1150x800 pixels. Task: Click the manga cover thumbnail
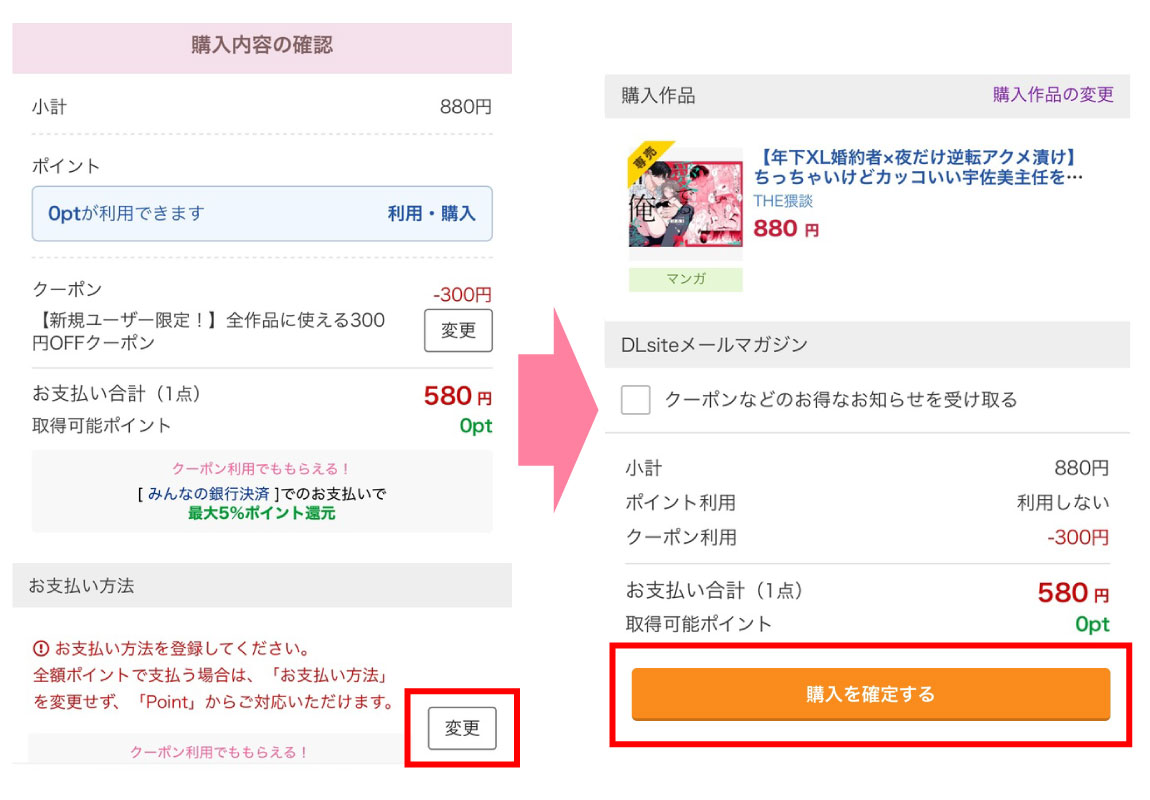click(686, 203)
